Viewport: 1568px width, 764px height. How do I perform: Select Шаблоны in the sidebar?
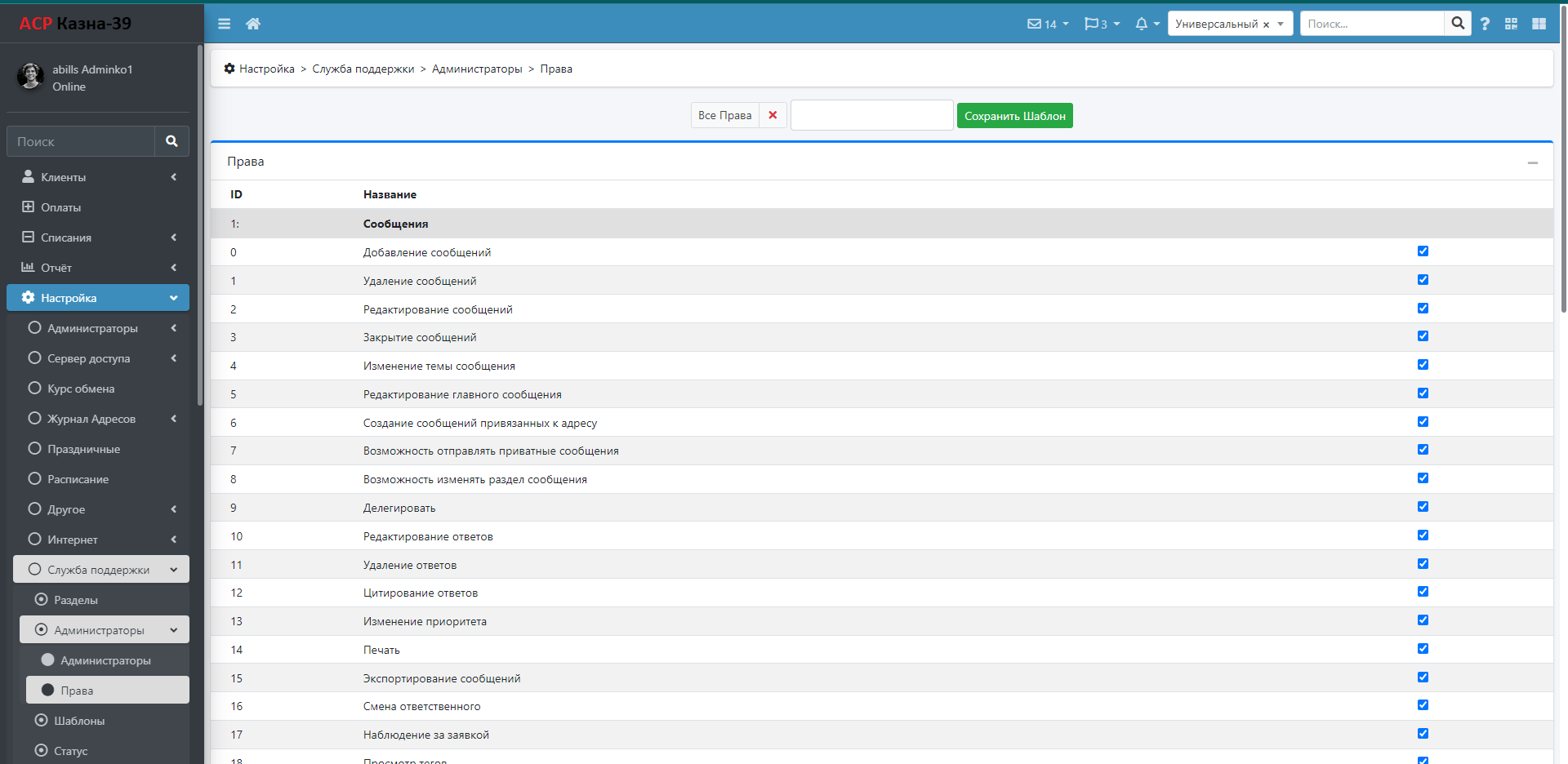[79, 721]
